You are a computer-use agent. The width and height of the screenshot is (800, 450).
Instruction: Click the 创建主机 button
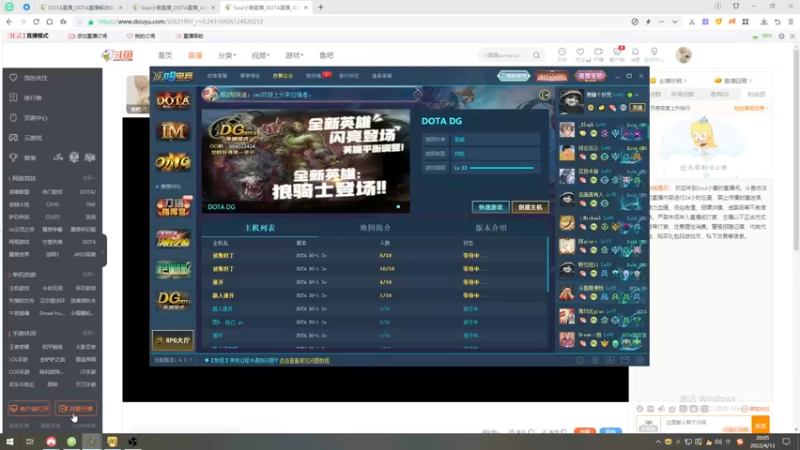point(530,207)
